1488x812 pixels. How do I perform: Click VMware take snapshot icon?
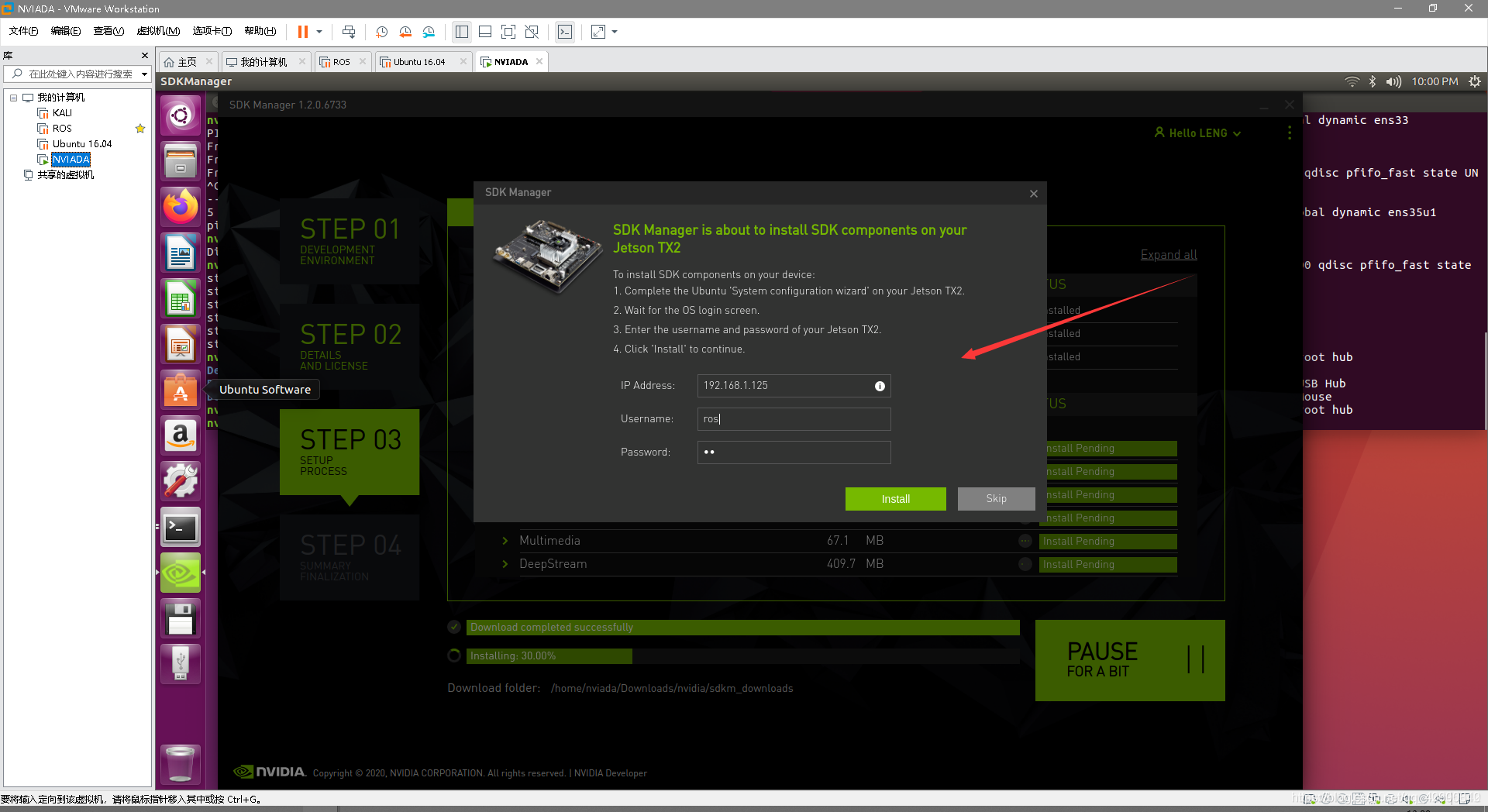381,32
